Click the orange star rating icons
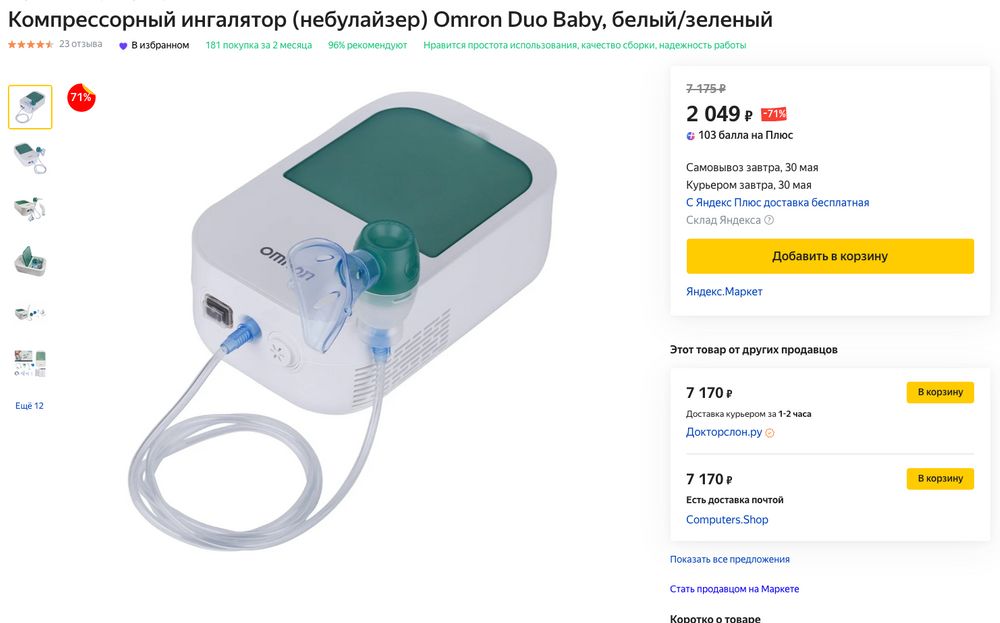This screenshot has height=623, width=1000. (x=32, y=44)
